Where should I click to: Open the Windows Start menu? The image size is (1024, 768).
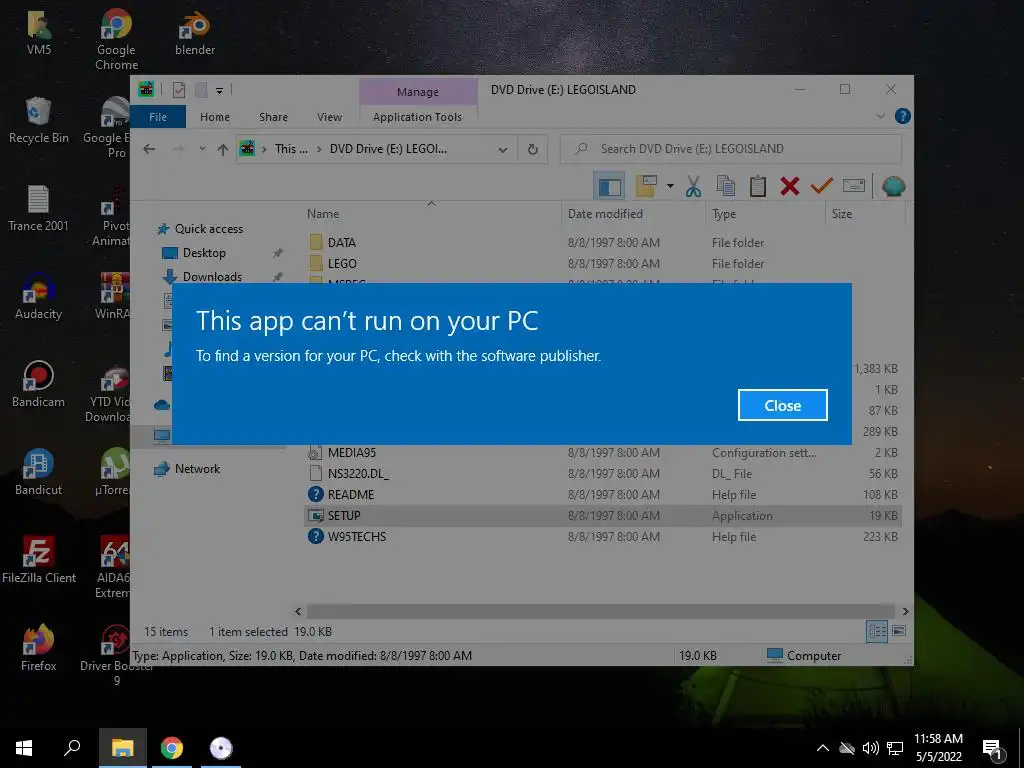[x=24, y=748]
